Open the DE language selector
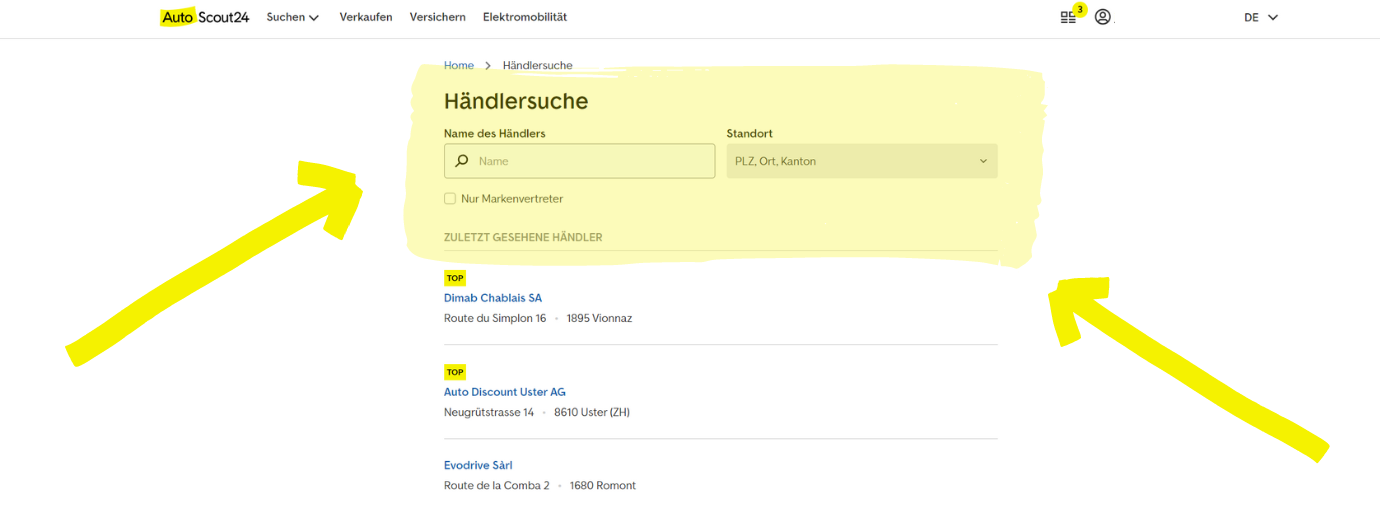The height and width of the screenshot is (529, 1380). pyautogui.click(x=1261, y=17)
